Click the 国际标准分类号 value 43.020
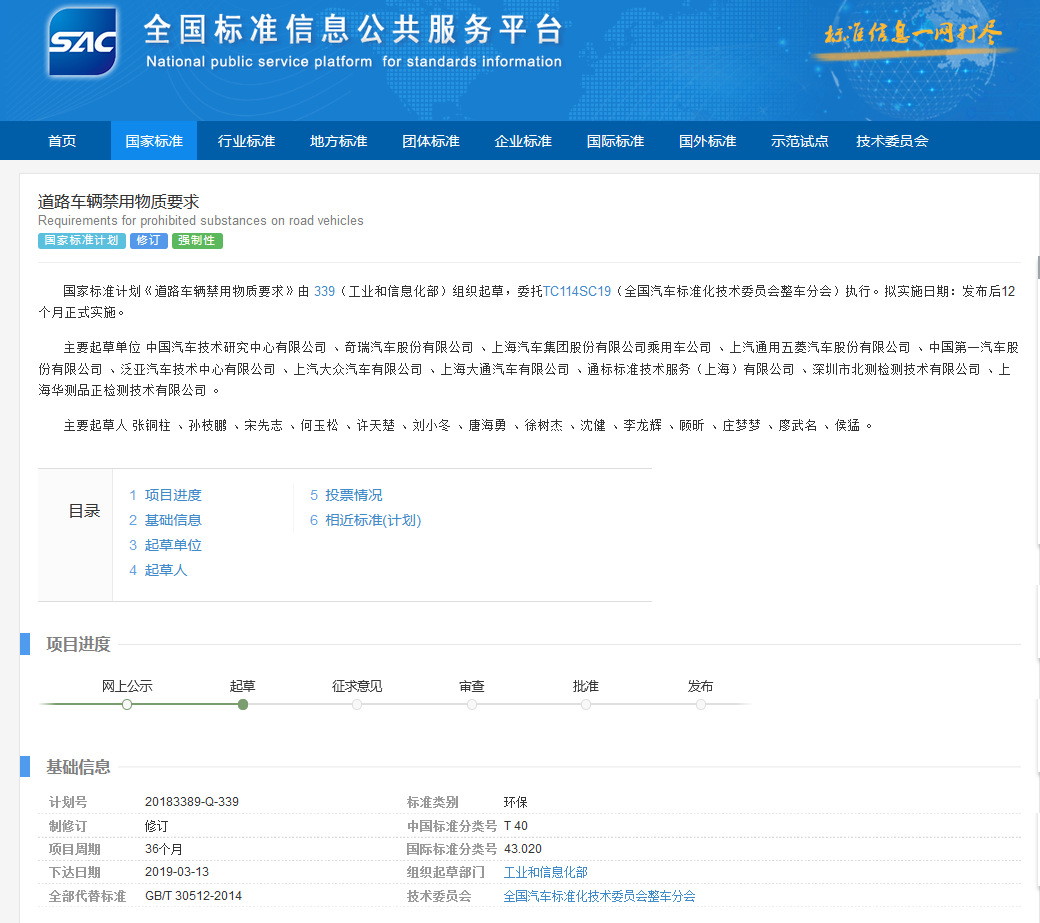1040x923 pixels. [523, 849]
